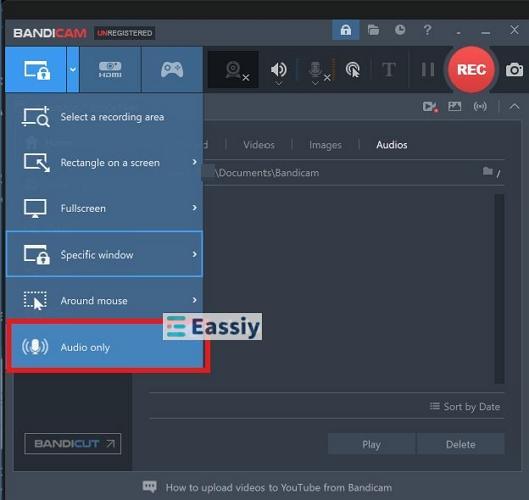Open the help question mark icon
The width and height of the screenshot is (529, 500).
pos(427,30)
